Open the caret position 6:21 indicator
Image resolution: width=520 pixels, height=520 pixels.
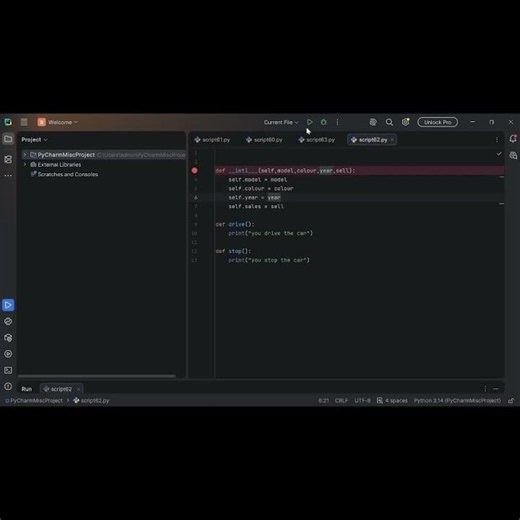pos(323,401)
